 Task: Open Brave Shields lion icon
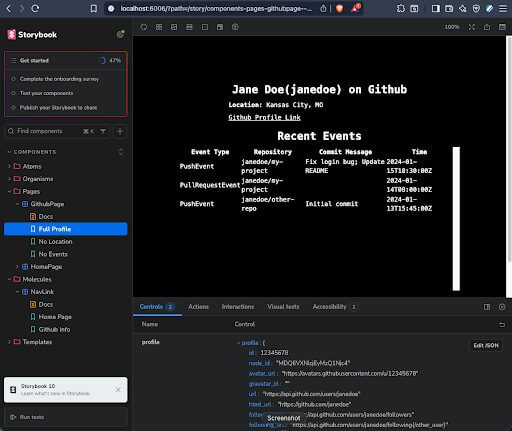pyautogui.click(x=340, y=9)
